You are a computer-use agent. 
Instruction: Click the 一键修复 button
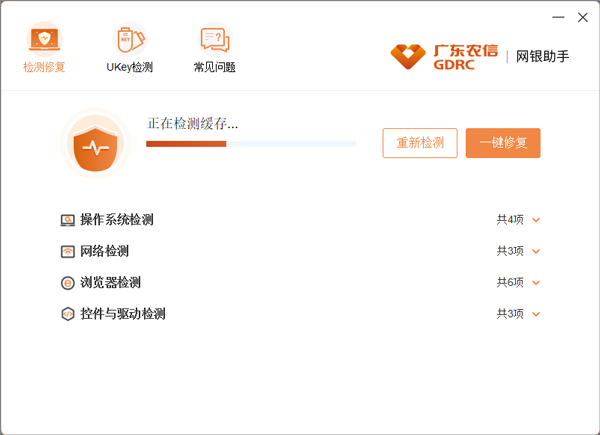coord(503,143)
